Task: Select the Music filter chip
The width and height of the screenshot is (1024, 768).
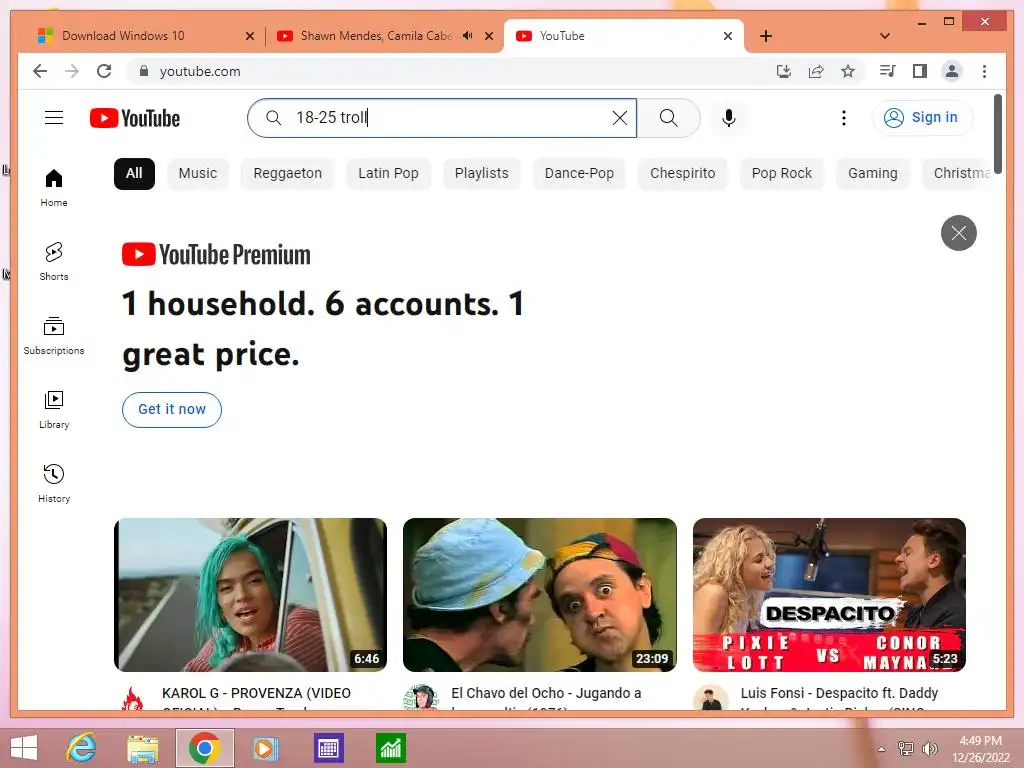Action: pos(198,174)
